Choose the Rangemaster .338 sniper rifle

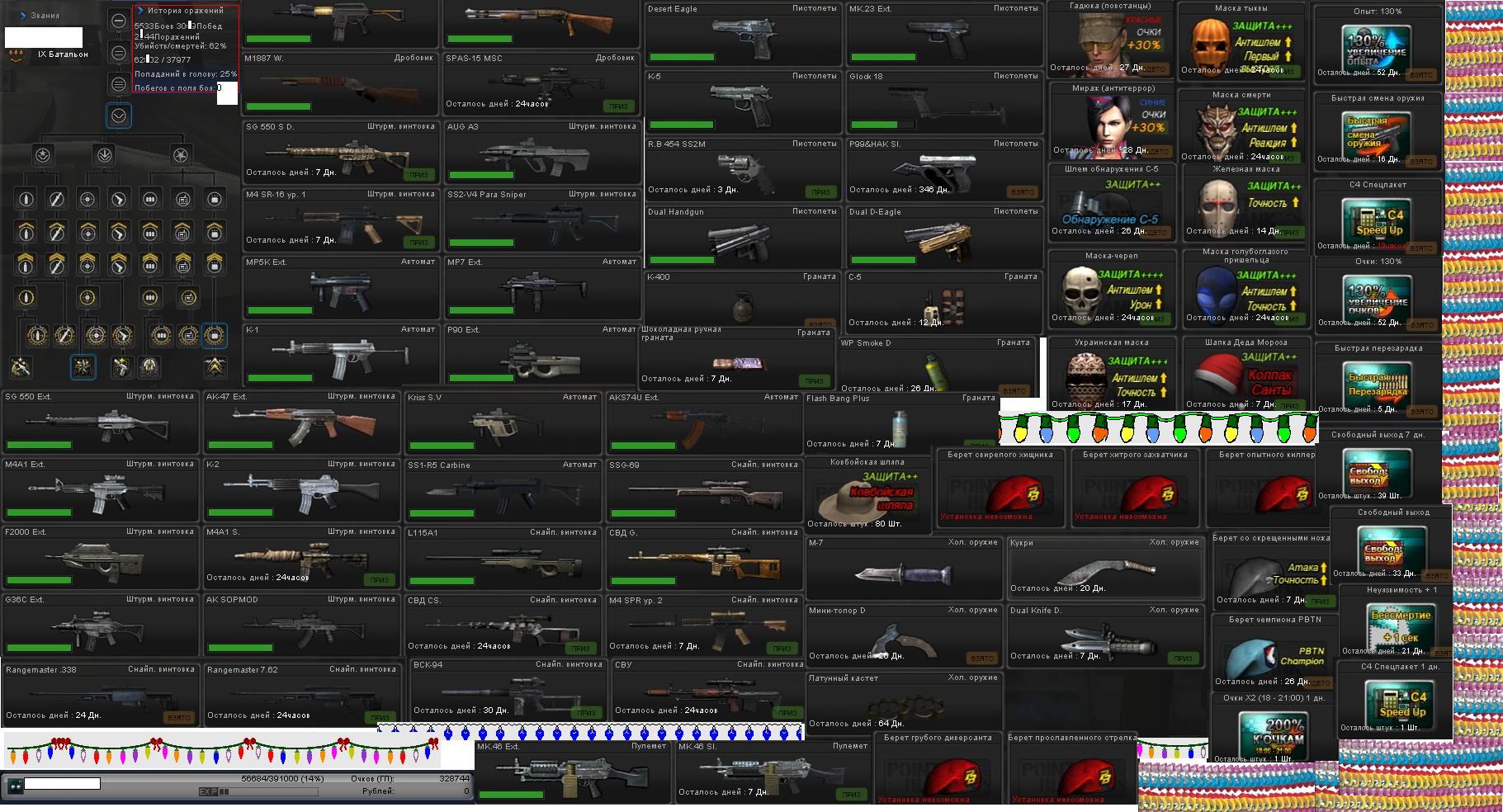(101, 695)
